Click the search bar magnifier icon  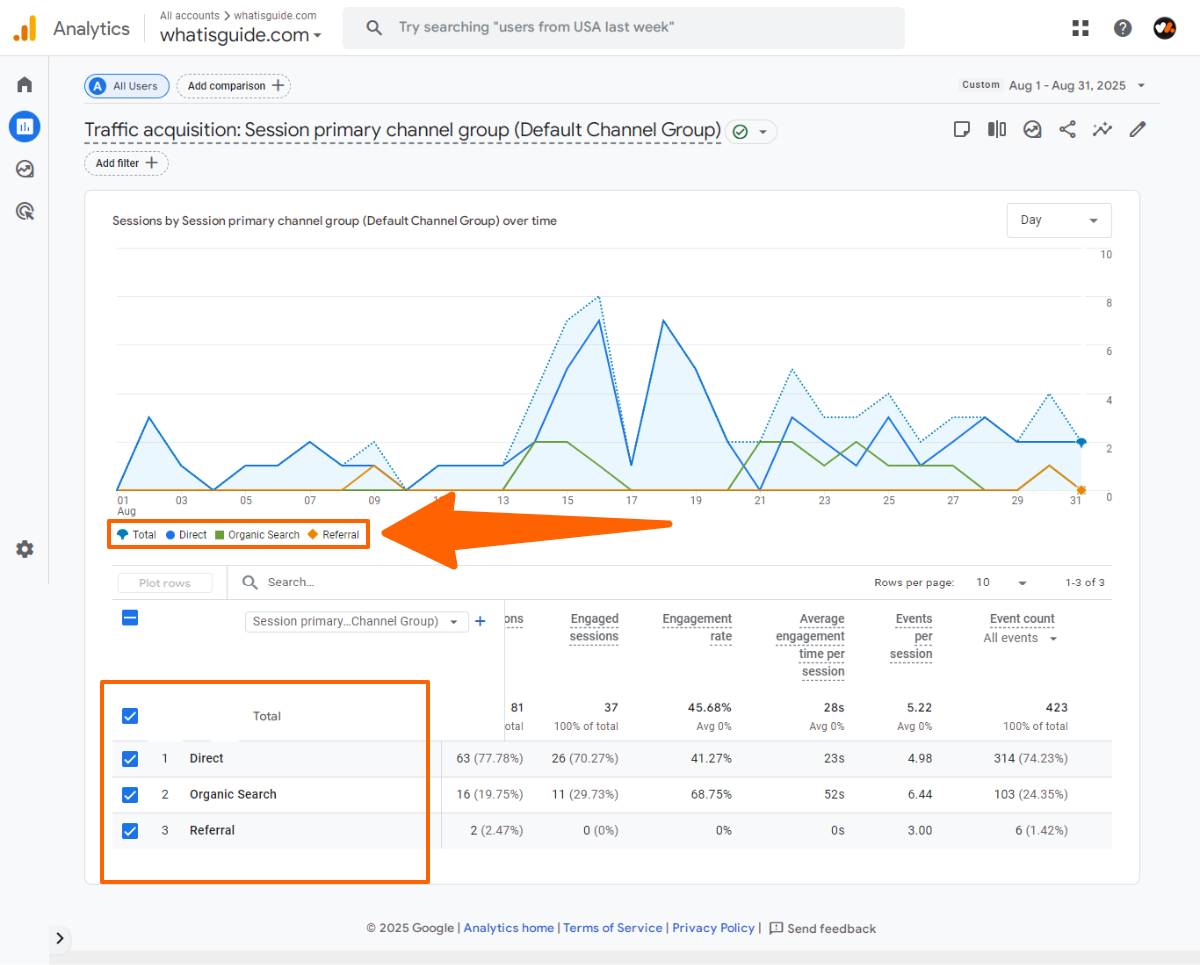[x=374, y=28]
